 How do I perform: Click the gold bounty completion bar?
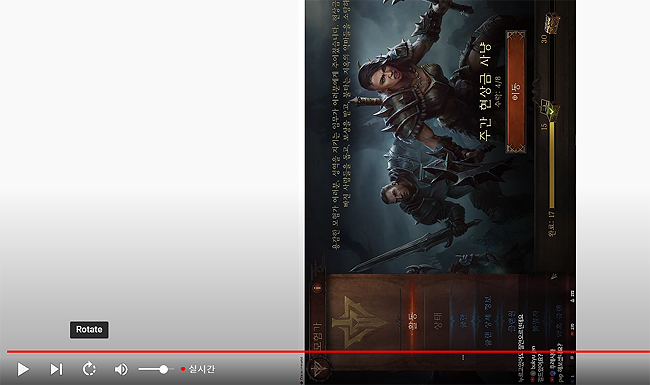552,164
